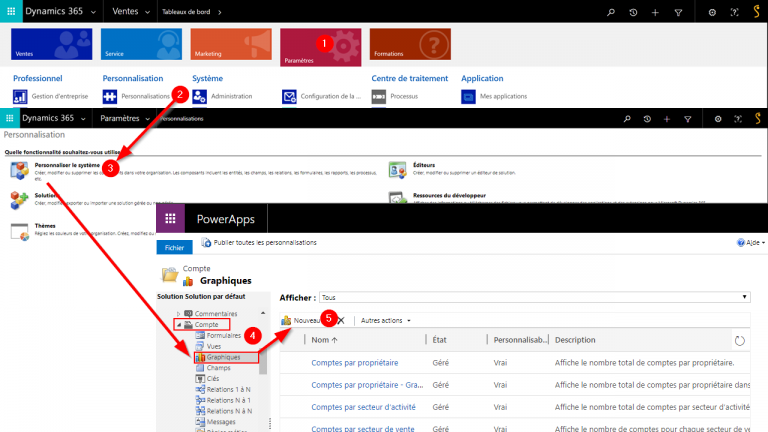The image size is (768, 432).
Task: Open Autres actions dropdown
Action: pyautogui.click(x=385, y=320)
